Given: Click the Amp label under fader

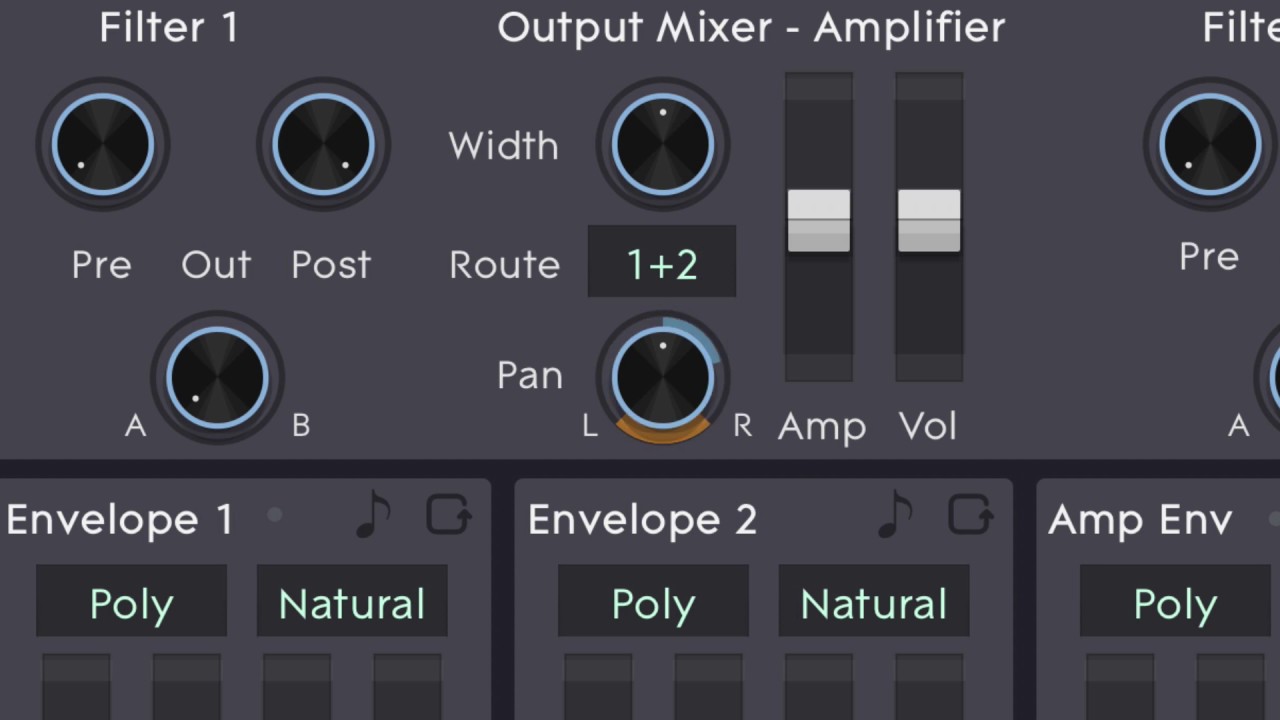Looking at the screenshot, I should pyautogui.click(x=822, y=427).
